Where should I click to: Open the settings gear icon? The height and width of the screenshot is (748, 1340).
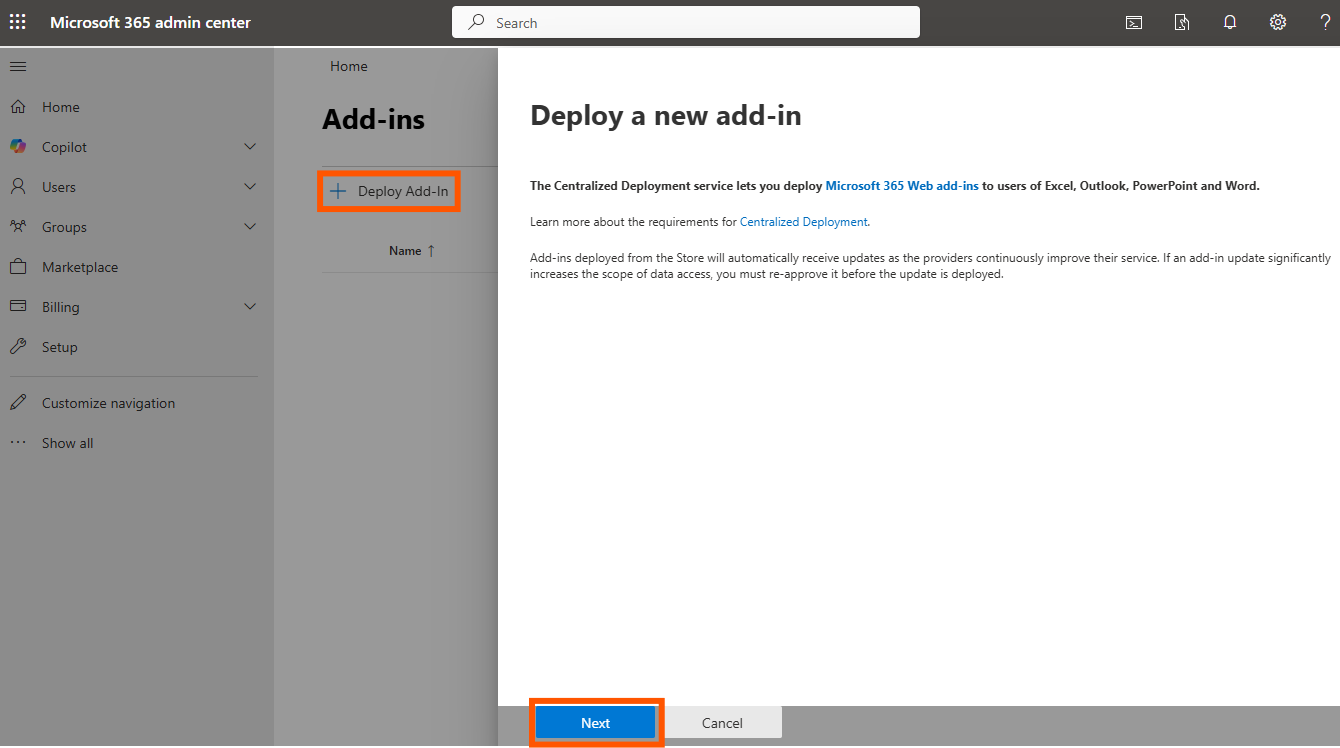point(1278,22)
